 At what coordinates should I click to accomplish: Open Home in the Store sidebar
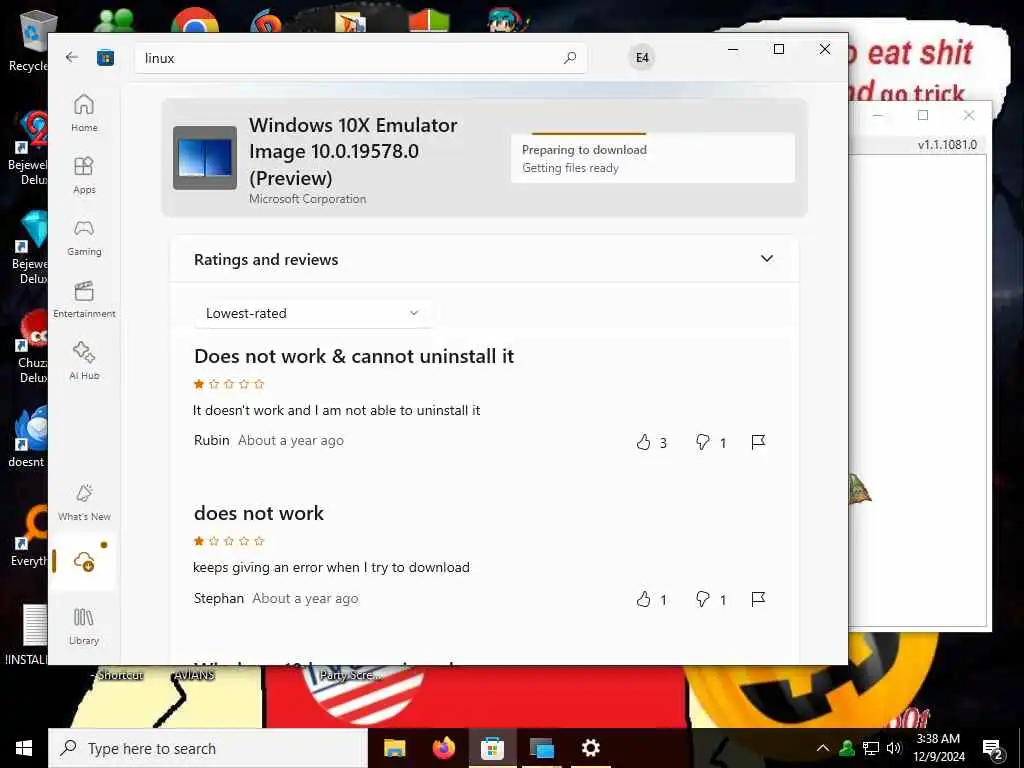(84, 113)
